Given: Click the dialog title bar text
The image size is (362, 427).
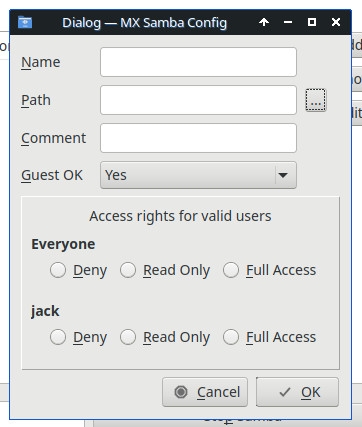Looking at the screenshot, I should click(144, 23).
